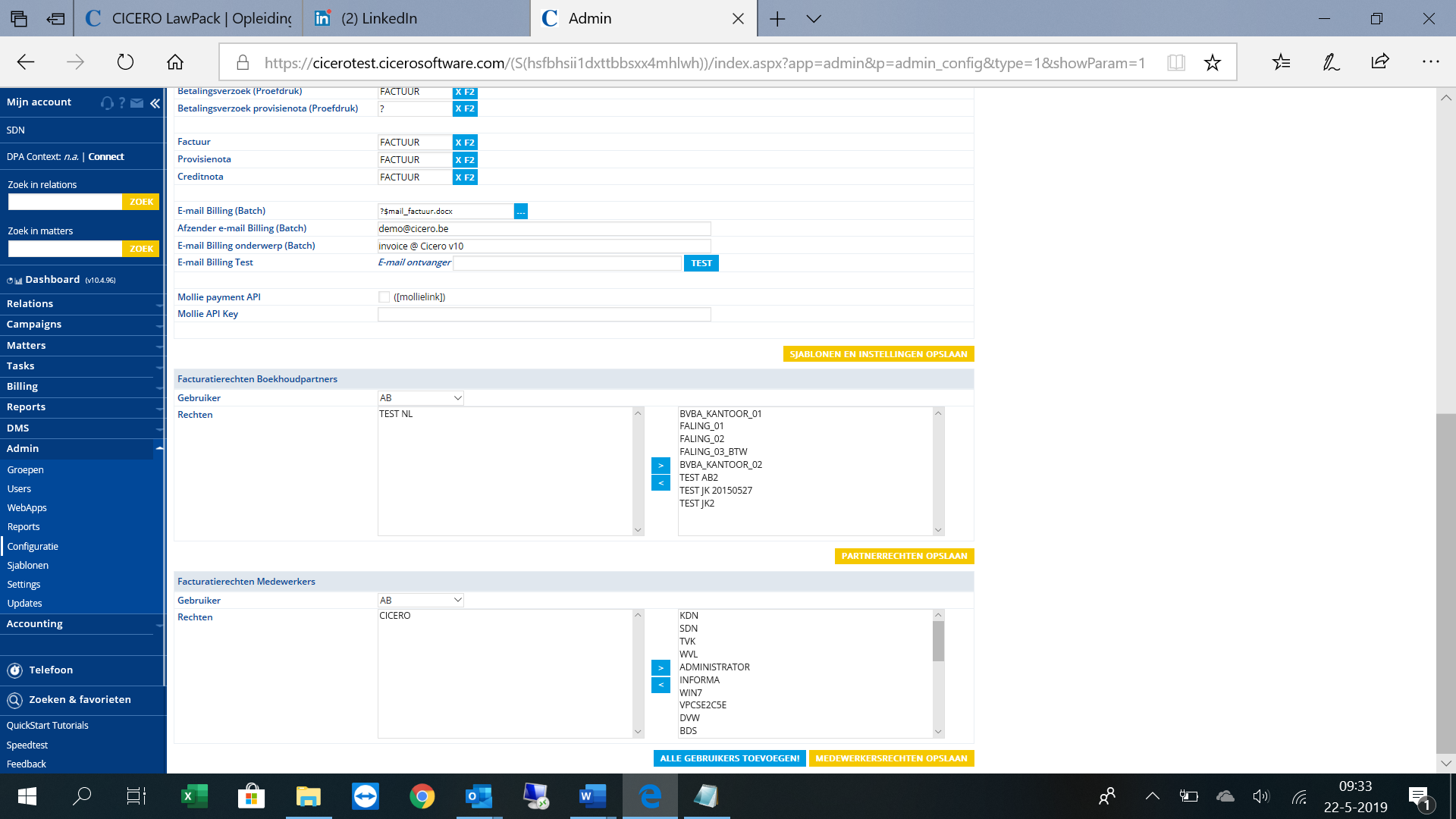This screenshot has width=1456, height=819.
Task: Open the browser tabs dropdown chevron
Action: (x=814, y=19)
